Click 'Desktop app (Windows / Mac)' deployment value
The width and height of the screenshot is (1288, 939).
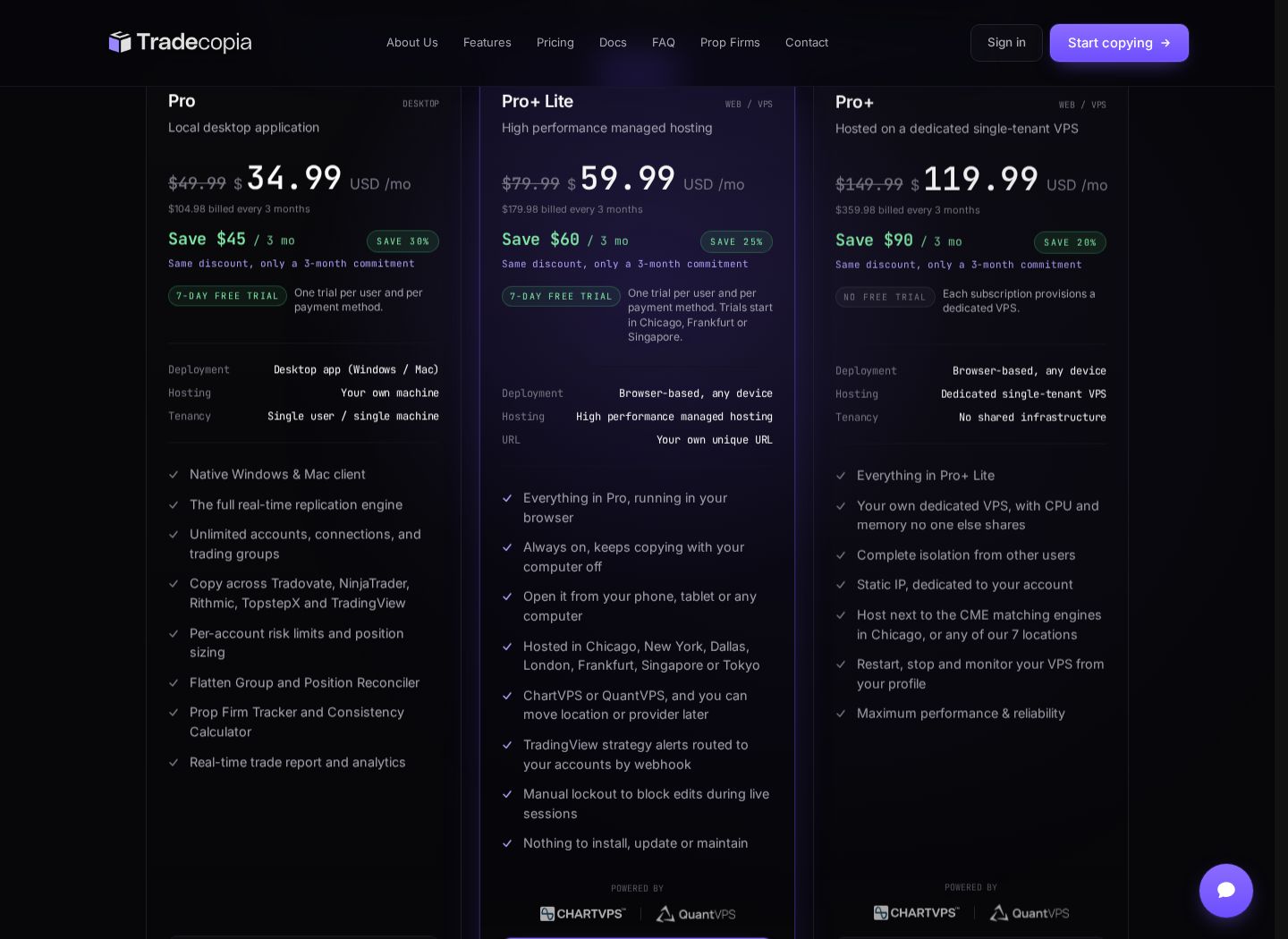click(x=356, y=370)
